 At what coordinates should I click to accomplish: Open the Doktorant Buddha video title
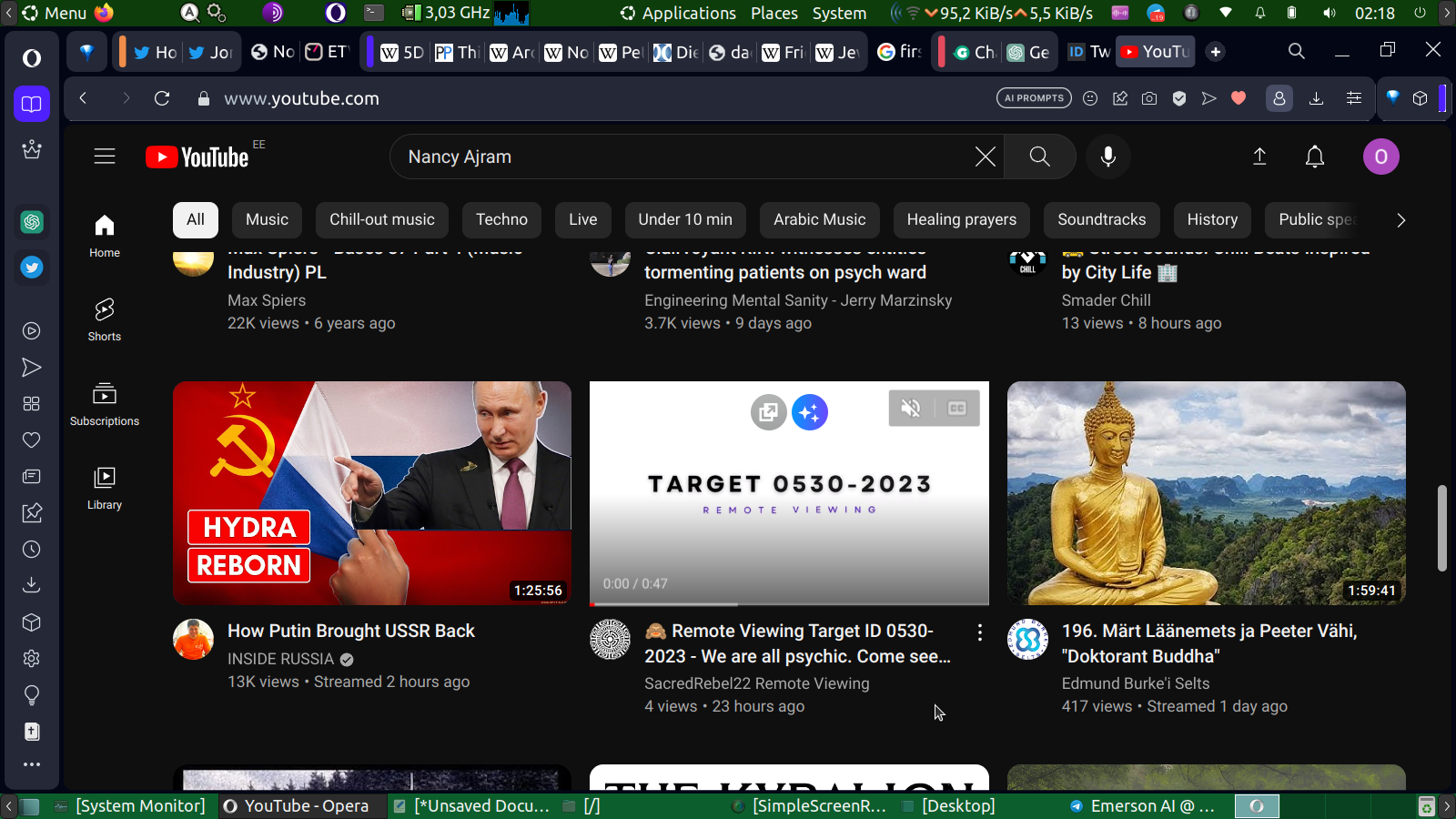coord(1209,643)
